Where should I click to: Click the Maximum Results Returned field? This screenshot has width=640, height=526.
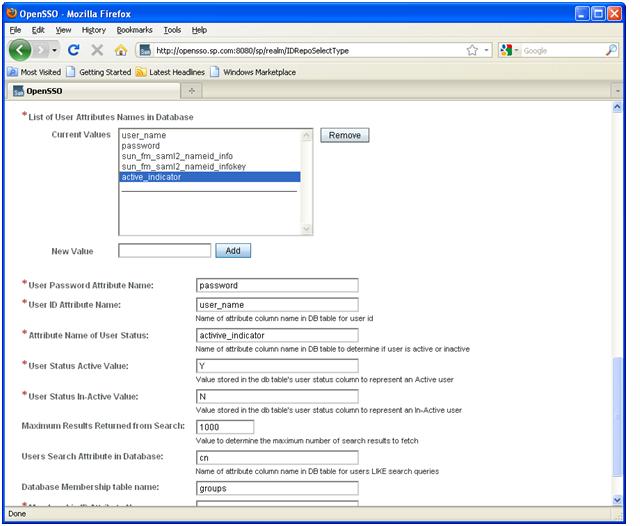pos(225,427)
